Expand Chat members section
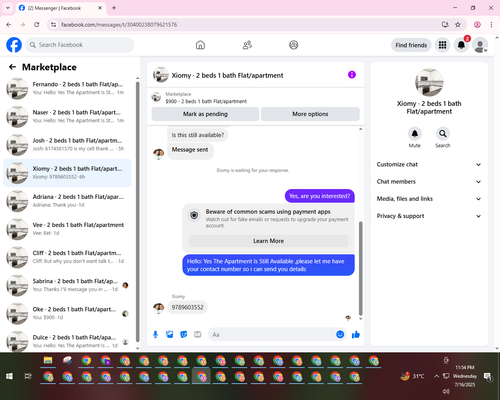Image resolution: width=500 pixels, height=400 pixels. pyautogui.click(x=429, y=182)
